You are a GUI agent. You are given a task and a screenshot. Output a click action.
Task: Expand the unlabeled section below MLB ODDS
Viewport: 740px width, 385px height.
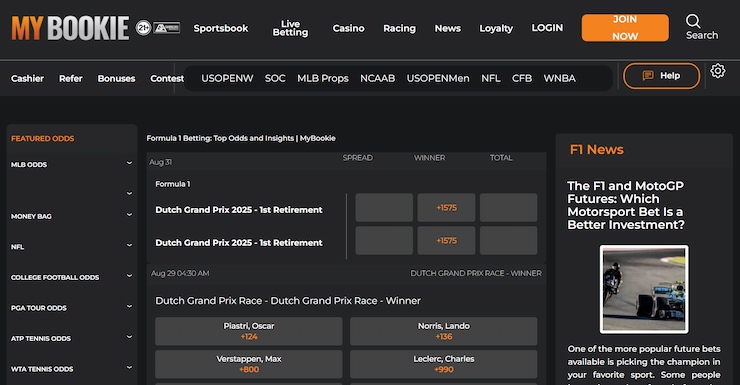click(x=129, y=193)
